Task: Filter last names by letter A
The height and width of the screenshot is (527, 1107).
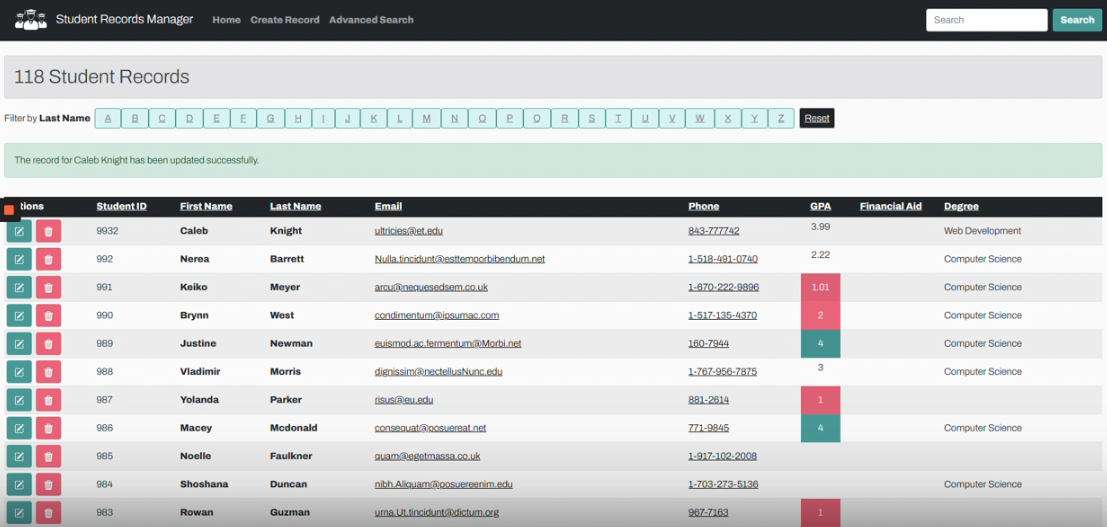Action: [108, 118]
